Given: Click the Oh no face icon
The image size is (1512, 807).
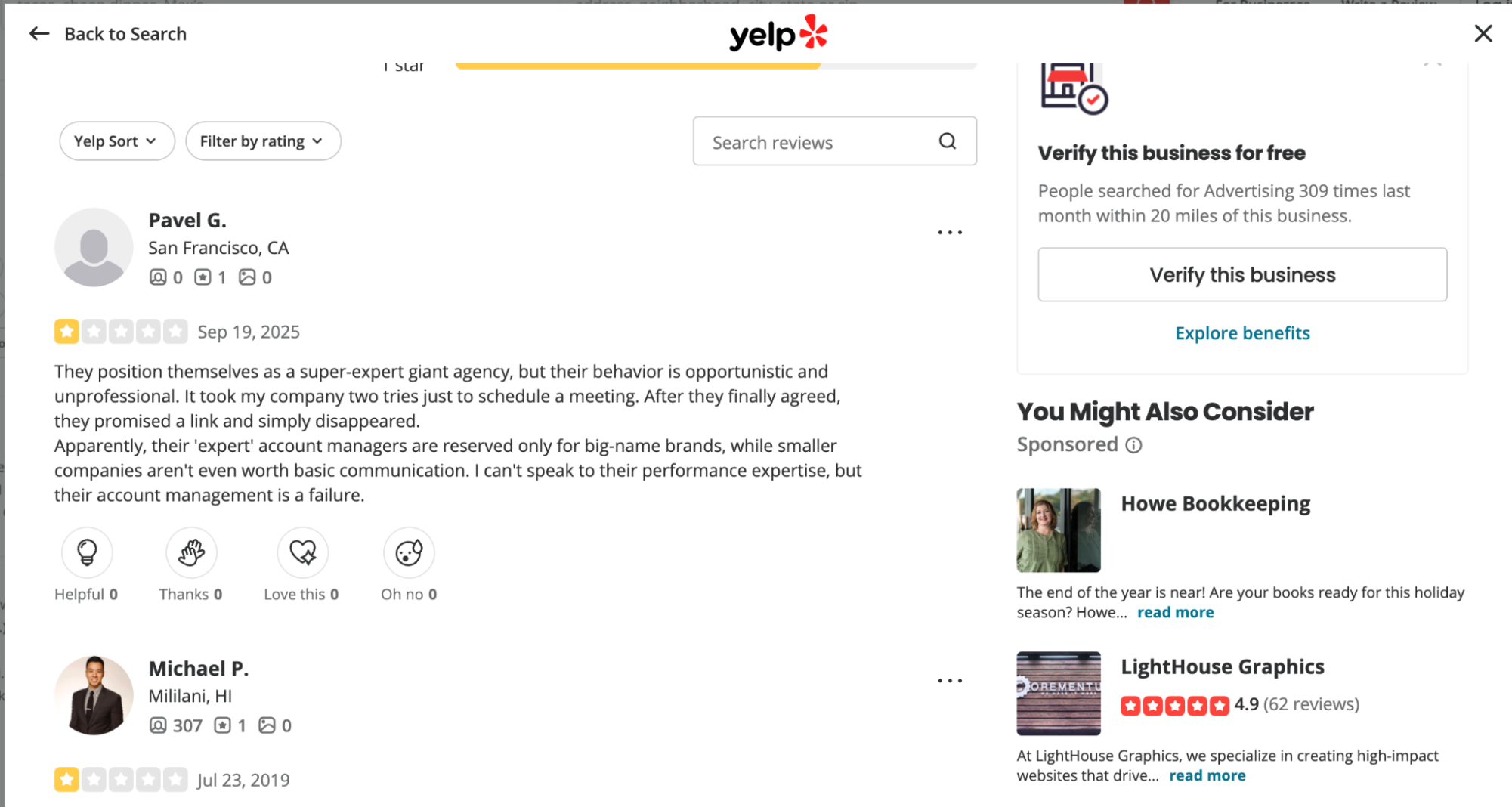Looking at the screenshot, I should pos(409,552).
